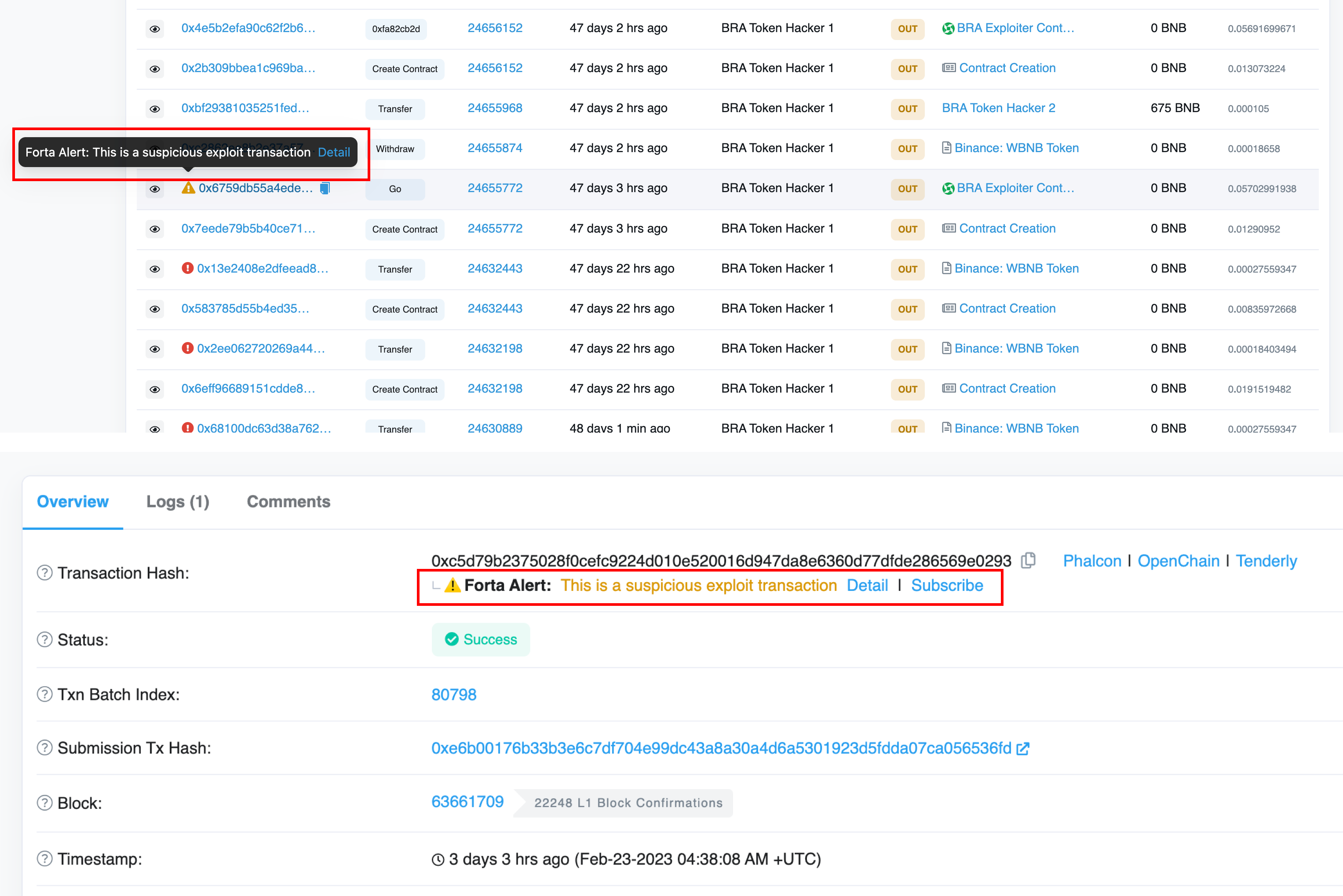This screenshot has height=896, width=1343.
Task: Switch to the Overview tab
Action: pos(73,502)
